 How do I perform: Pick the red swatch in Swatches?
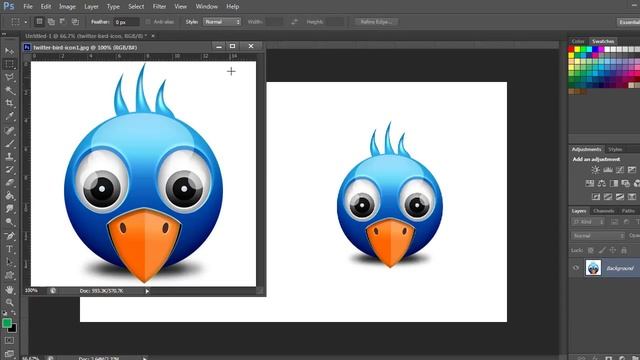pos(571,49)
